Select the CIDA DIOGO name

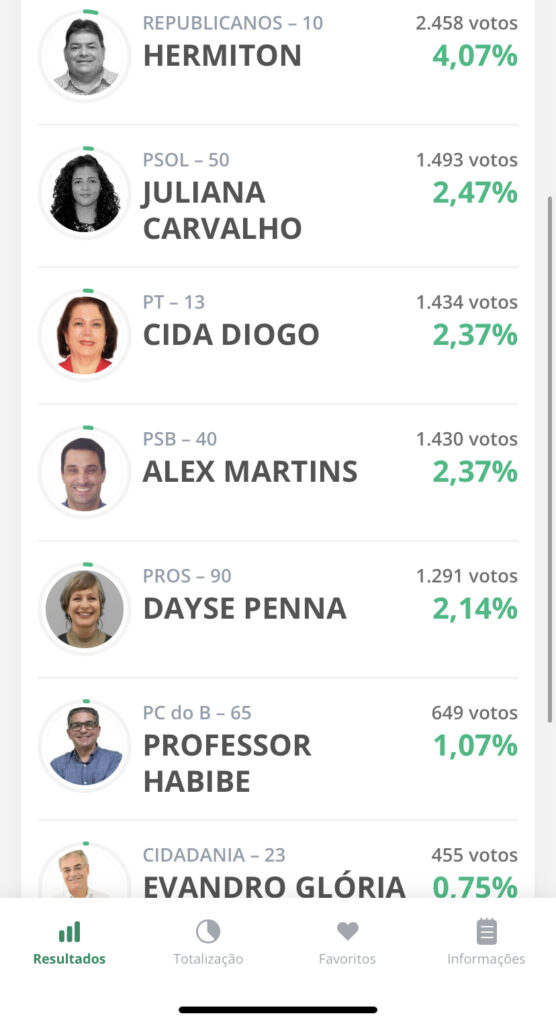[231, 335]
